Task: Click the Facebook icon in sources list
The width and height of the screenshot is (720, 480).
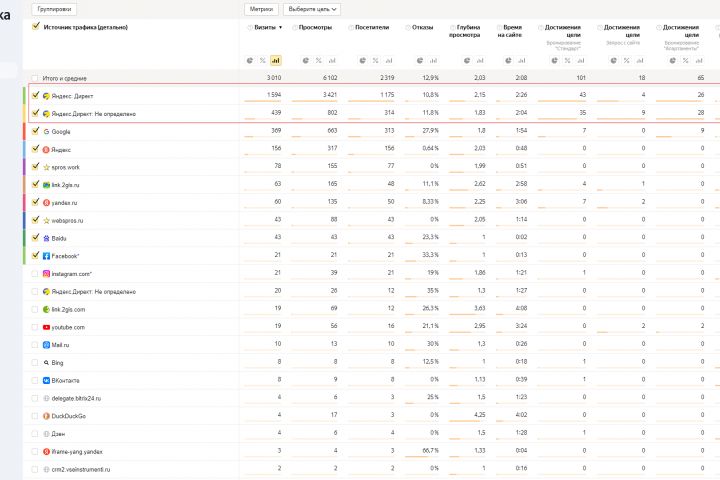Action: 46,256
